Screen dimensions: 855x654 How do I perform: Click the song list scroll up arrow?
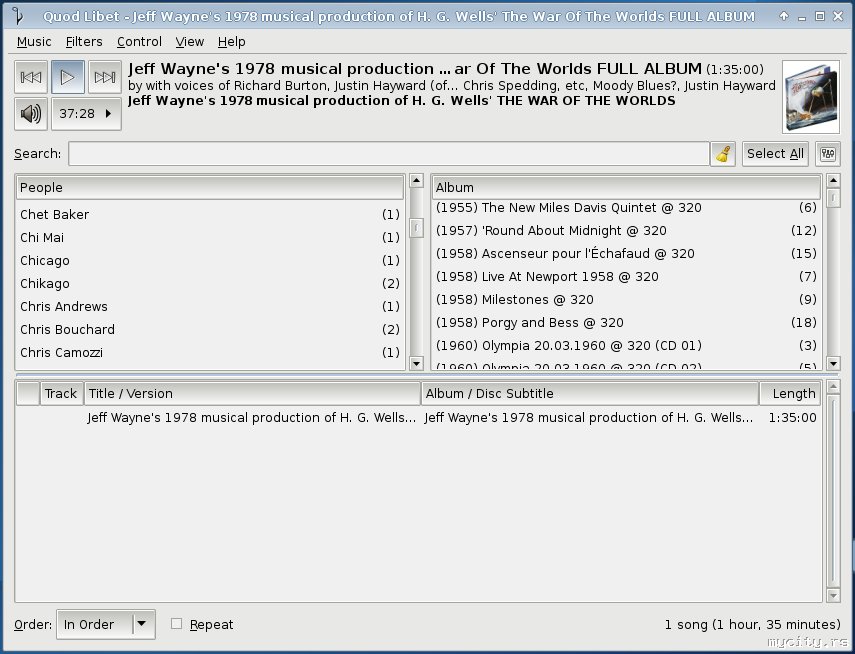(x=833, y=387)
